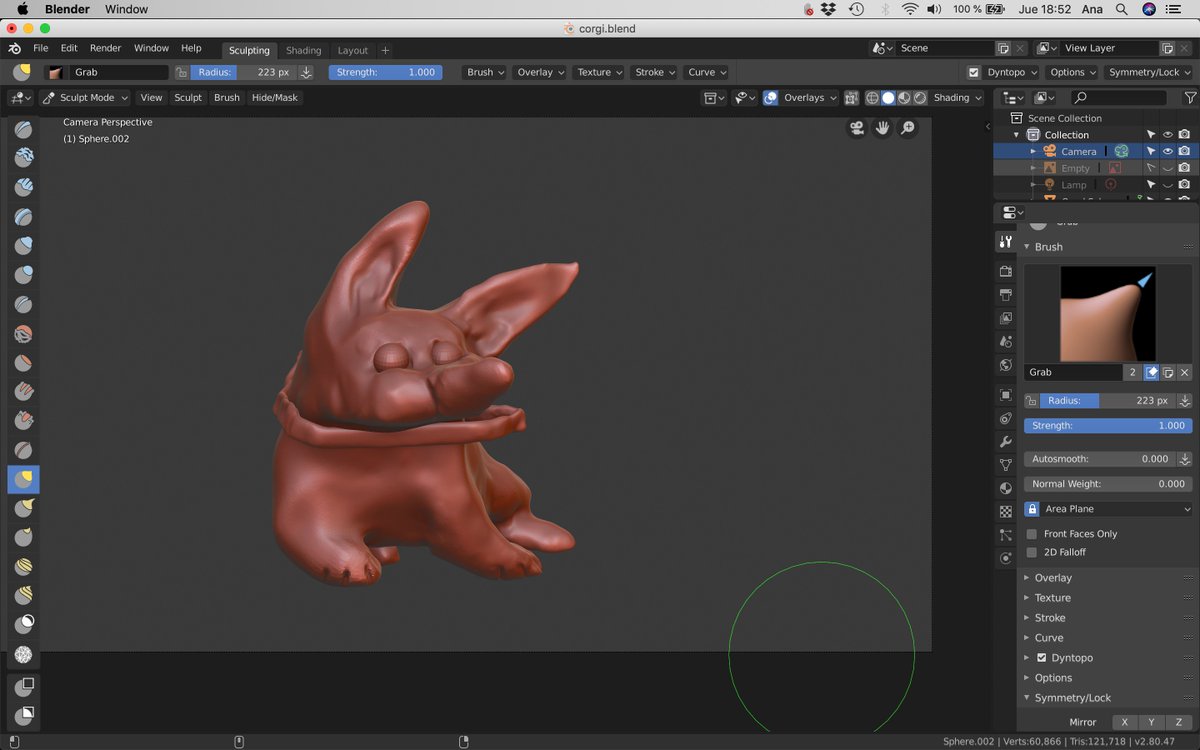The height and width of the screenshot is (750, 1200).
Task: Click the Grab brush preview thumbnail
Action: (x=1107, y=314)
